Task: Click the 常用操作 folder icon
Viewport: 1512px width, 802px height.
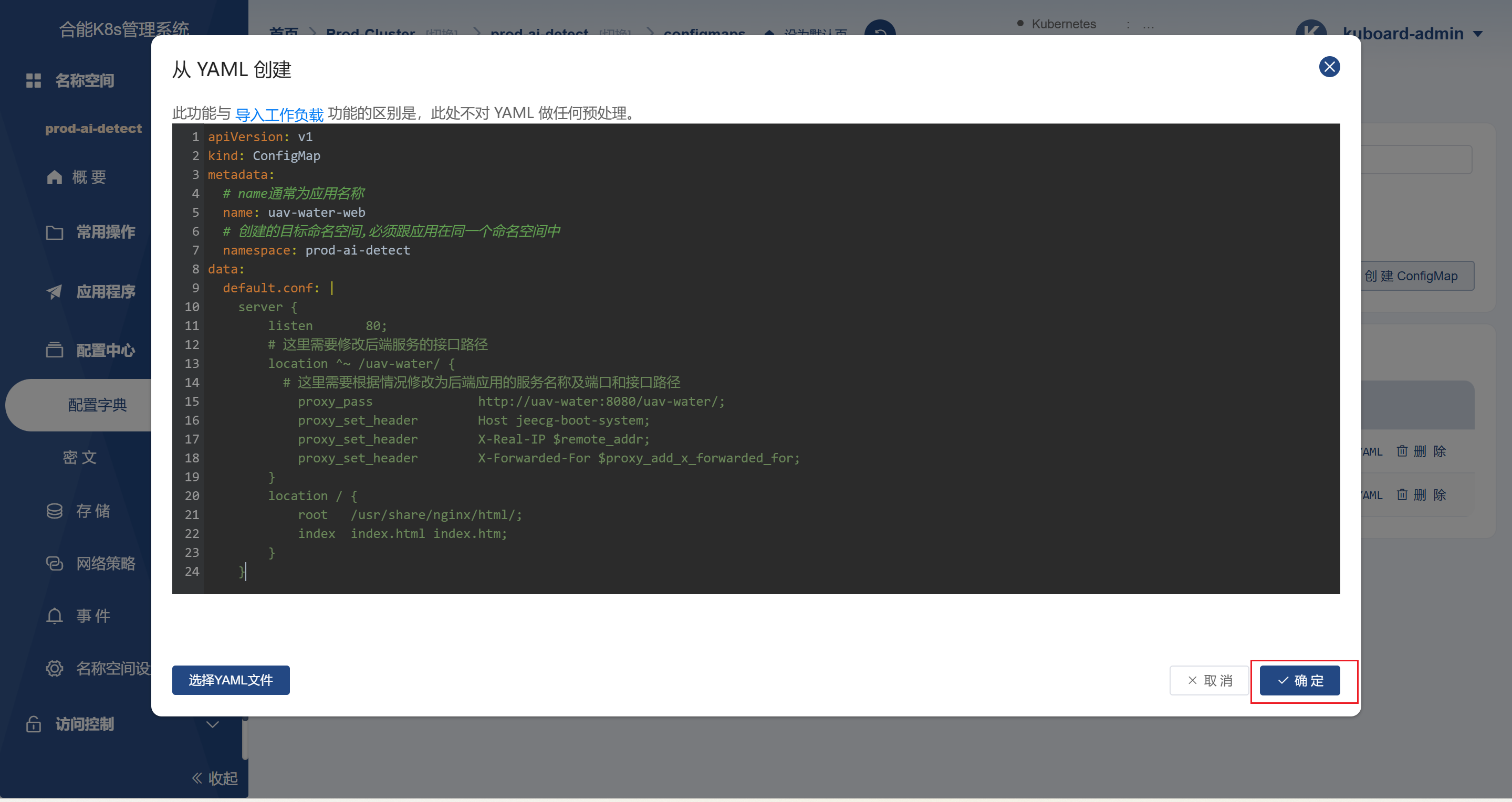Action: point(54,233)
